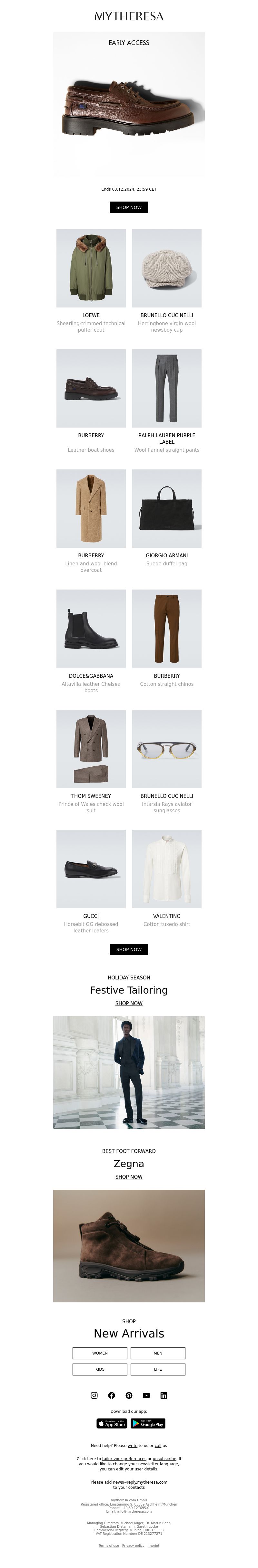Open the Loewe puffer coat image
The width and height of the screenshot is (258, 1568).
(x=91, y=268)
